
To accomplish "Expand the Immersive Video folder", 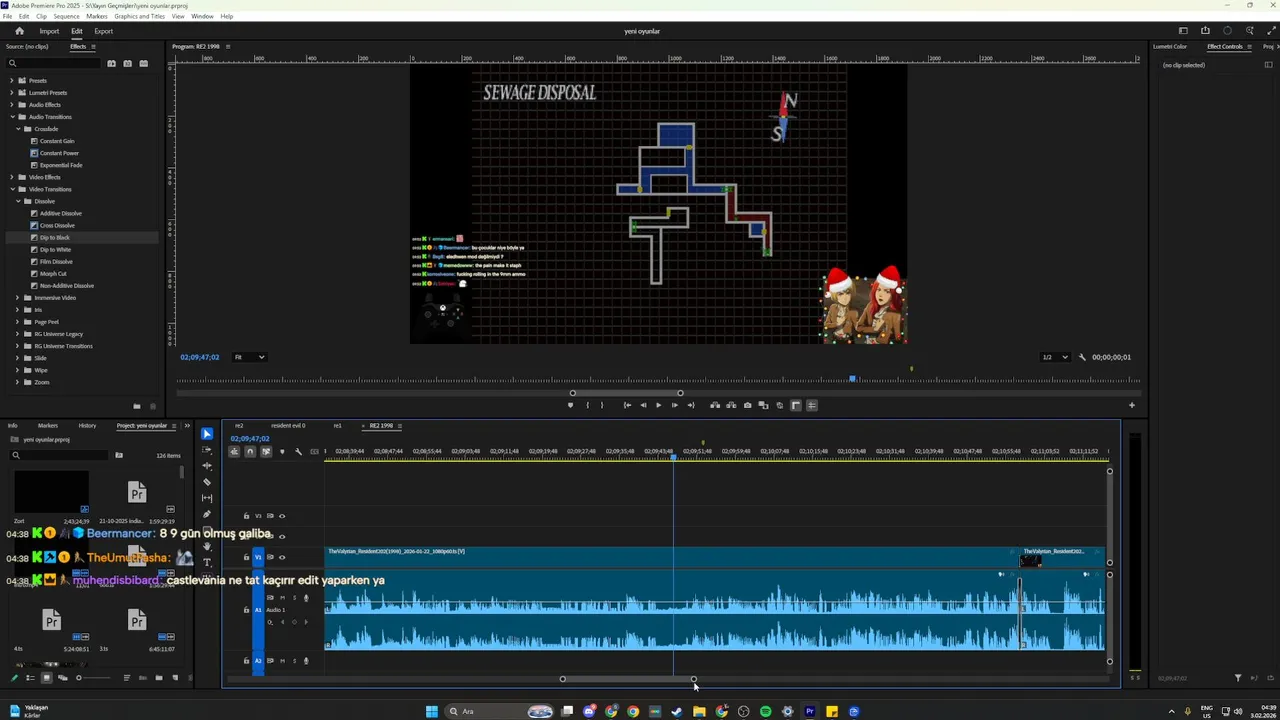I will pyautogui.click(x=17, y=297).
